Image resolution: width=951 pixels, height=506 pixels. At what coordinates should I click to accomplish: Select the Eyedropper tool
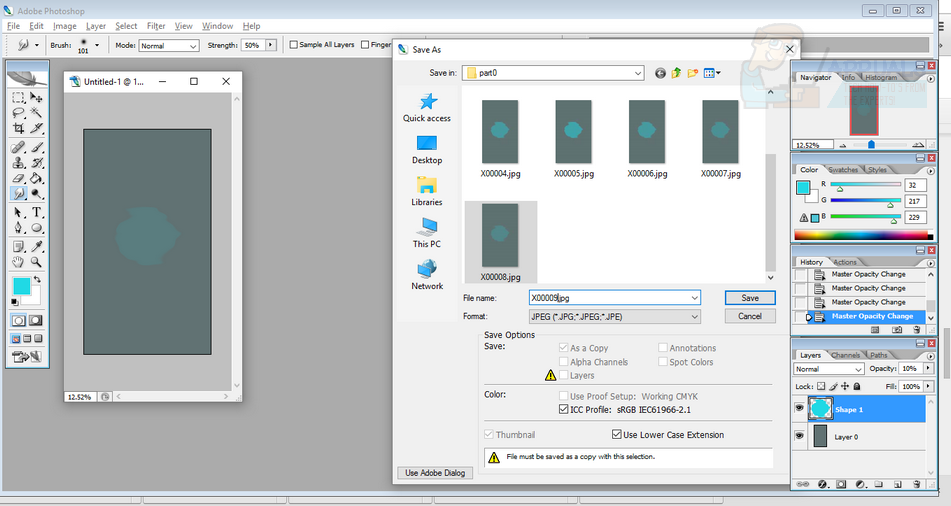point(36,246)
